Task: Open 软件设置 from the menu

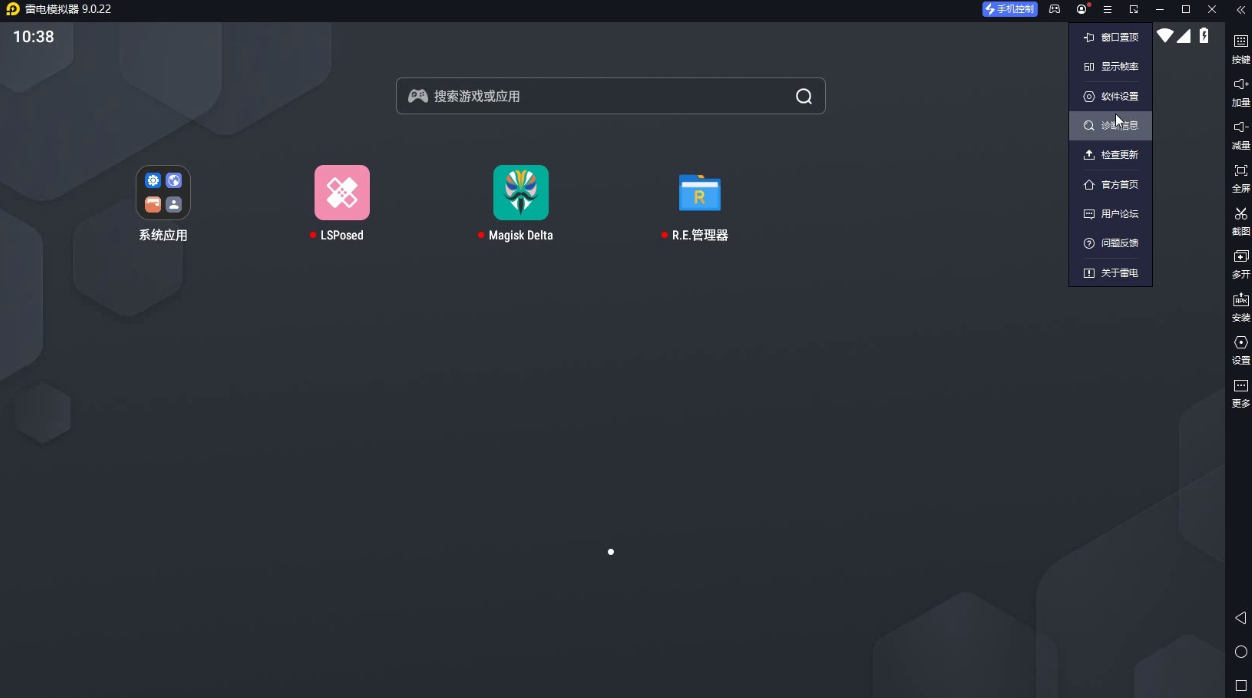Action: [x=1110, y=97]
